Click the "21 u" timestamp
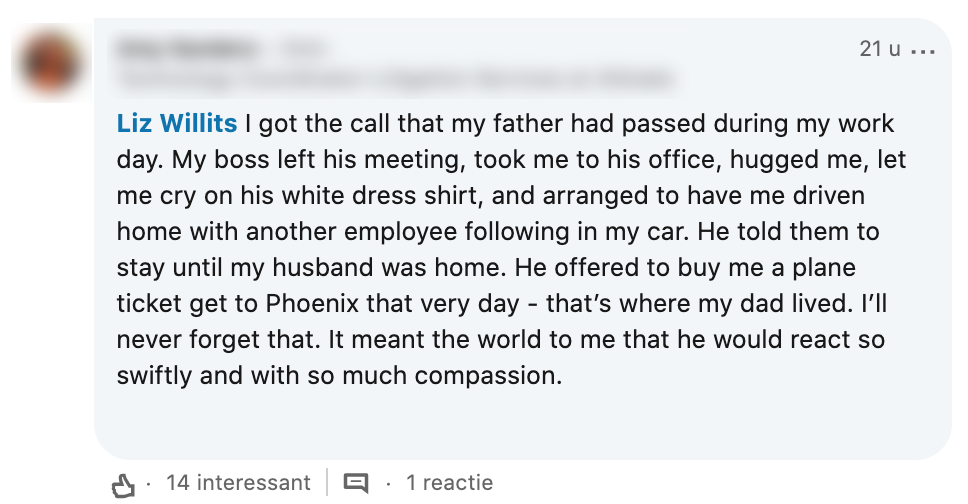The image size is (968, 504). [879, 48]
